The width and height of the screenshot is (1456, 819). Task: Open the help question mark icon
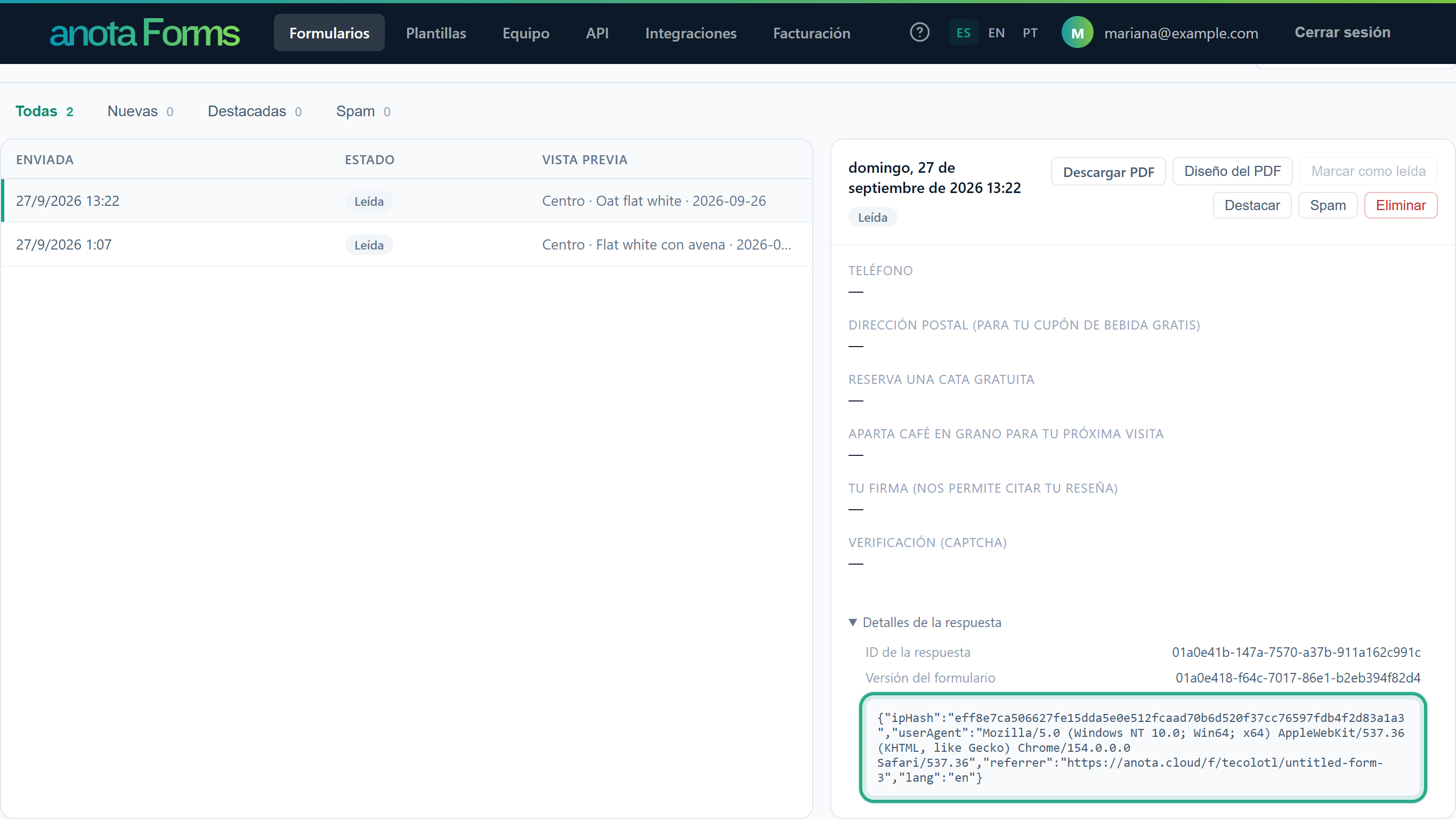(x=920, y=32)
